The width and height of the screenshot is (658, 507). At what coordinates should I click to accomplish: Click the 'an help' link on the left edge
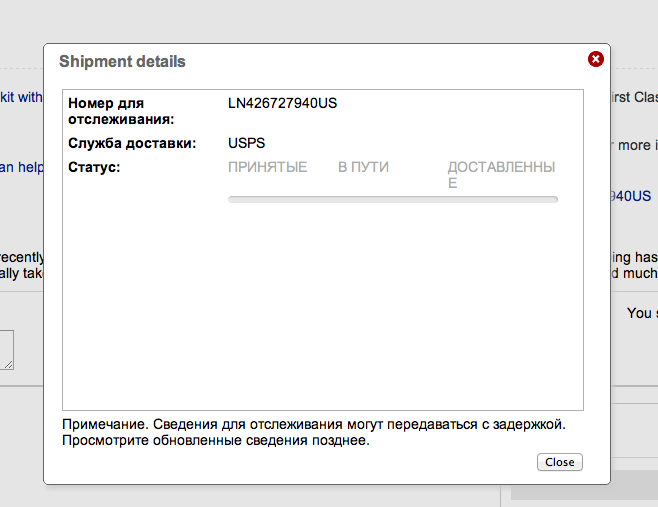point(20,167)
